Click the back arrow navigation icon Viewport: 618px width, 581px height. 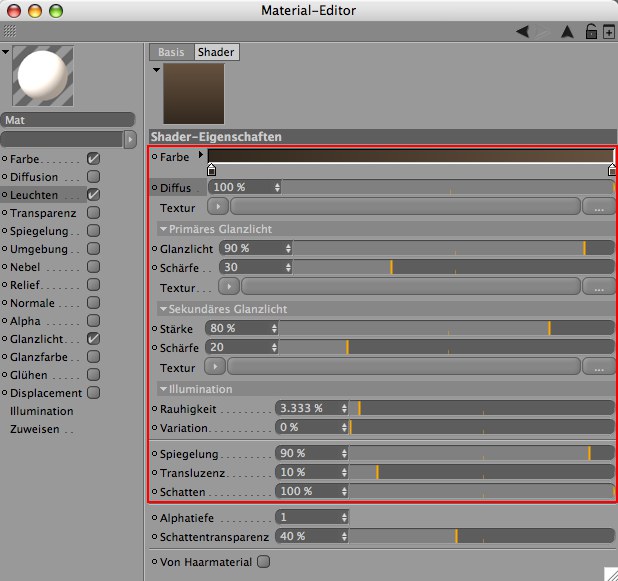(x=523, y=32)
